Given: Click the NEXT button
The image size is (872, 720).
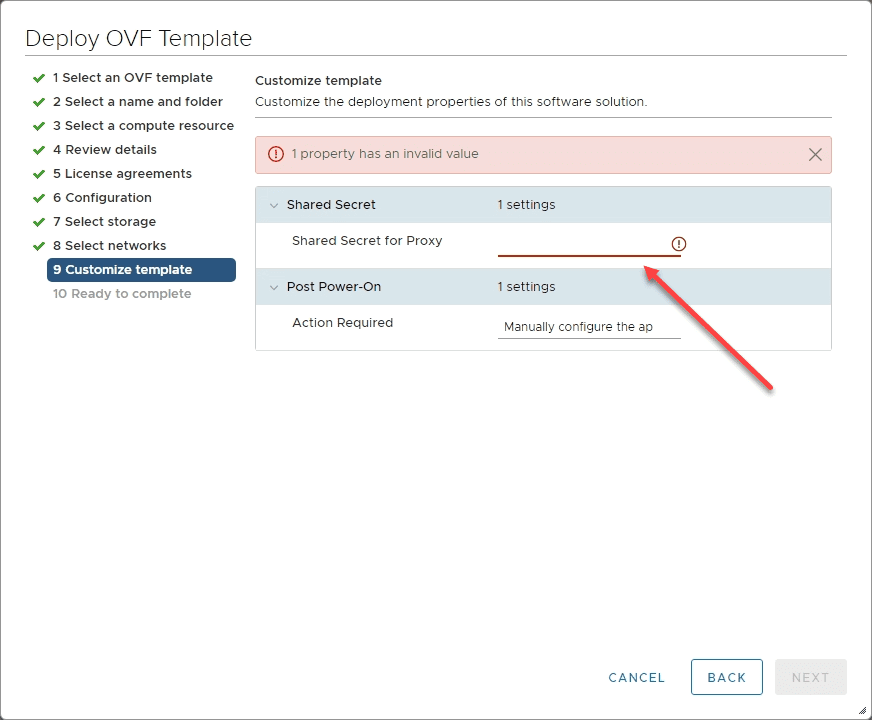Looking at the screenshot, I should [810, 677].
